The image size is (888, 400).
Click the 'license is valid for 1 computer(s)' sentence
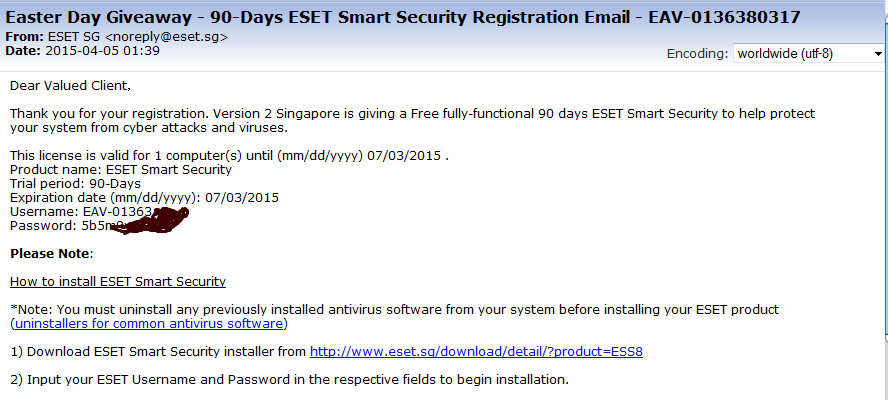pos(229,156)
